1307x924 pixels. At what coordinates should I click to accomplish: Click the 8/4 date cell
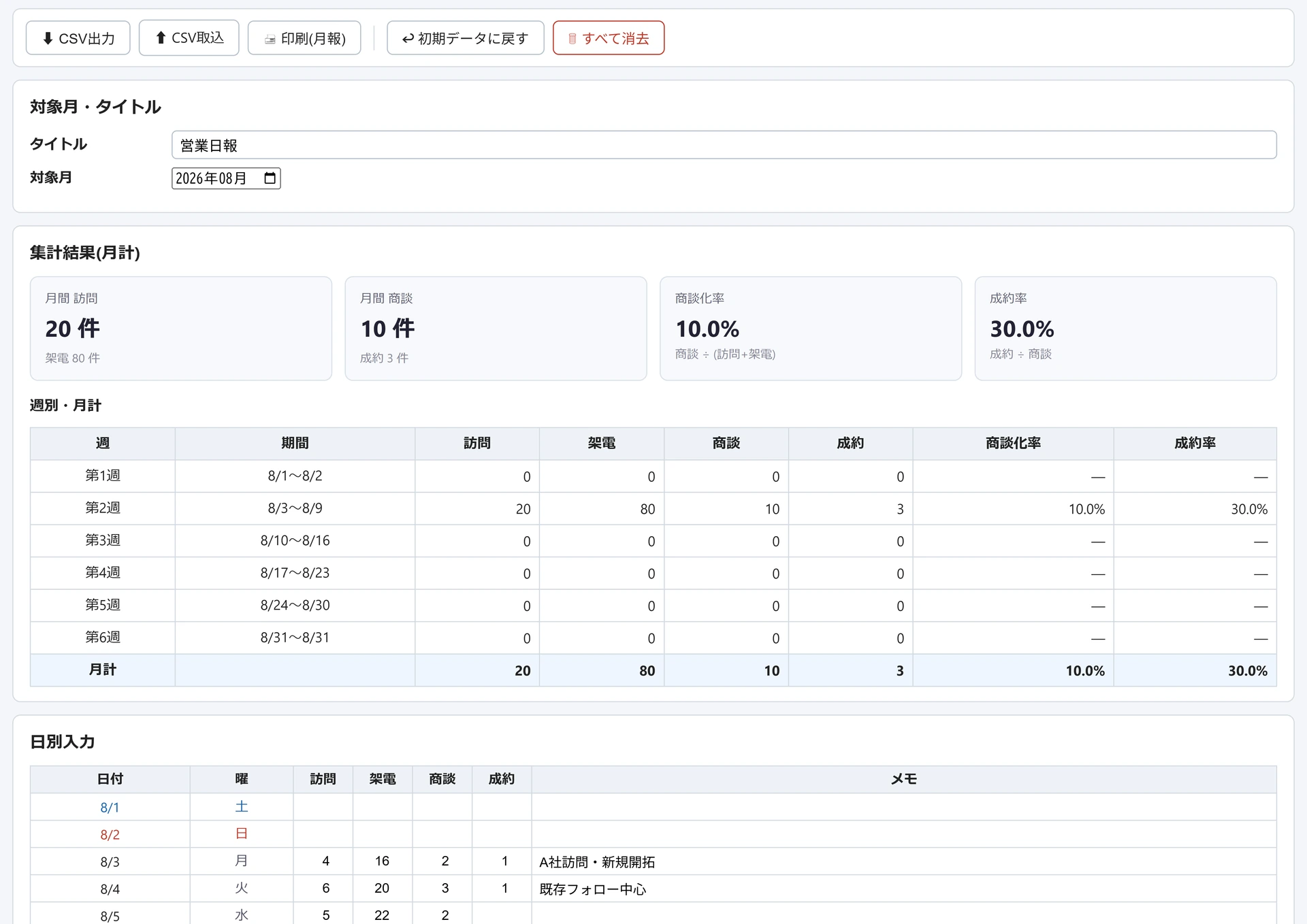110,889
